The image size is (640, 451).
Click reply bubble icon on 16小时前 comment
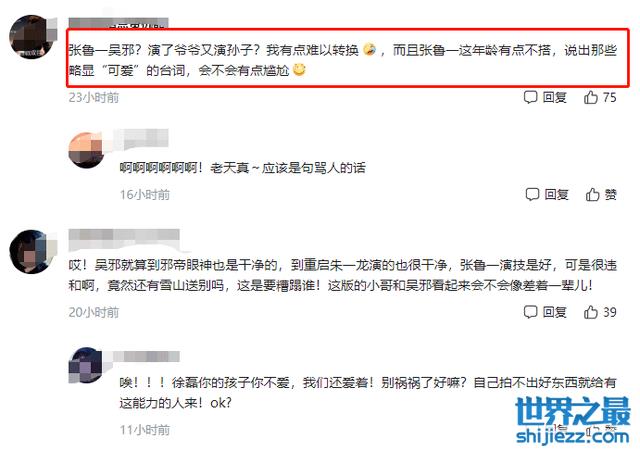click(x=532, y=194)
